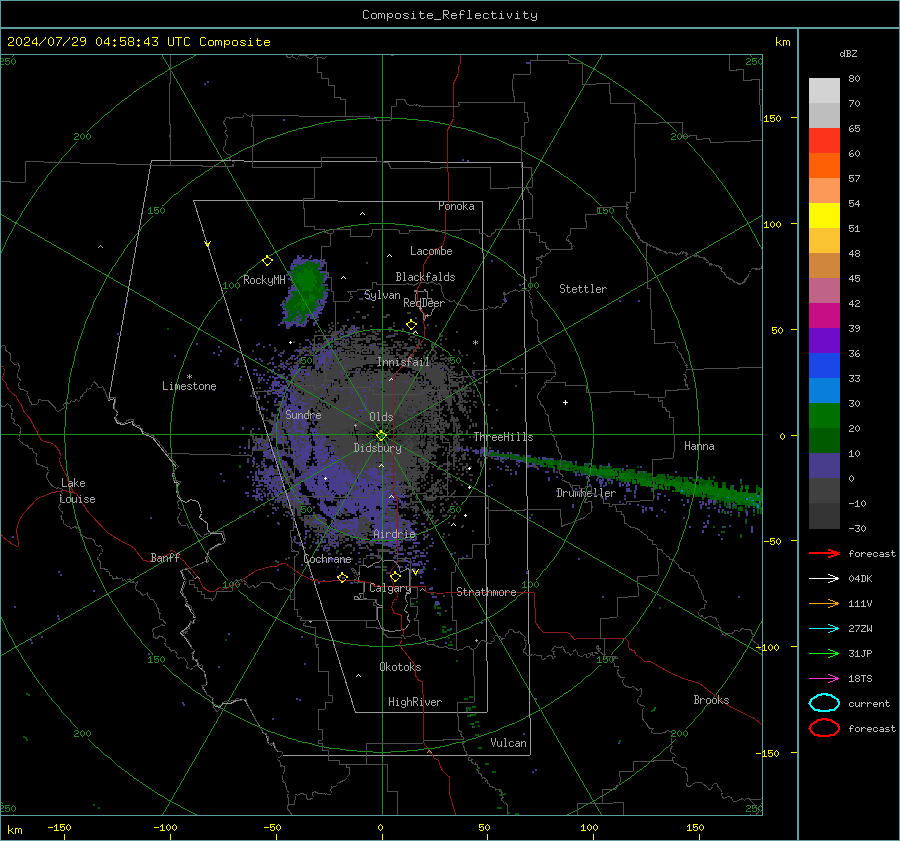Click the yellow diamond marker below Cochrane
The image size is (900, 841).
[342, 577]
